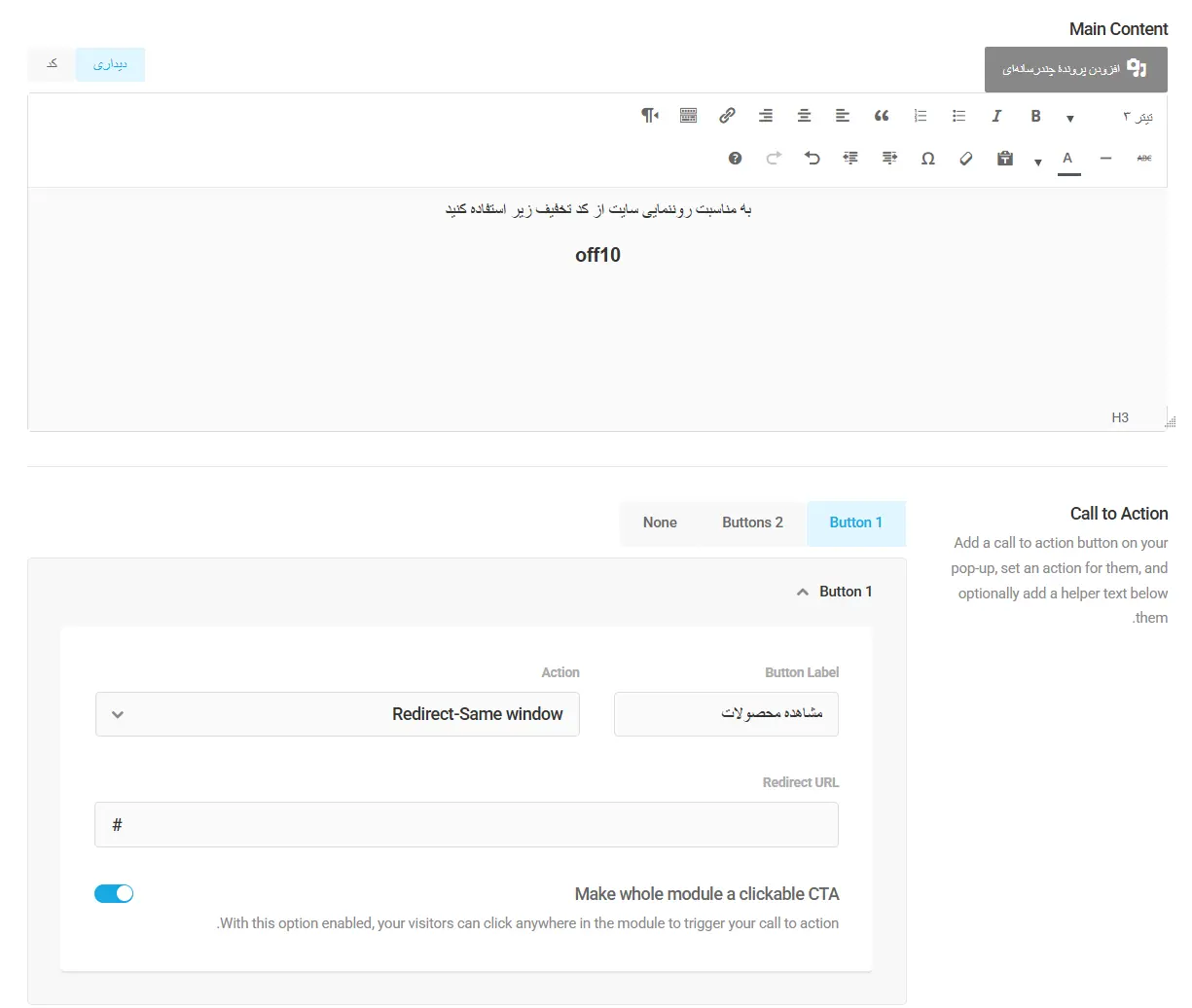
Task: Click the redo arrow icon
Action: coord(774,158)
